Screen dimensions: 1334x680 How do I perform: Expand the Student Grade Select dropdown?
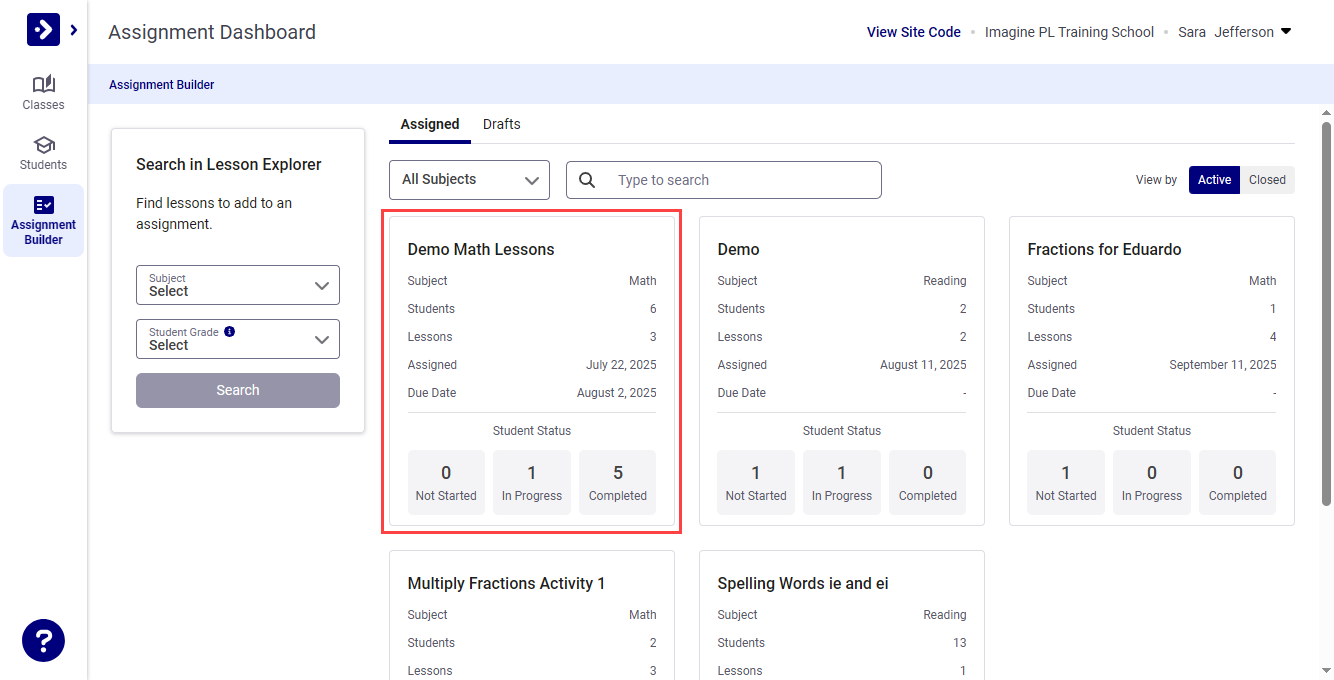coord(238,339)
